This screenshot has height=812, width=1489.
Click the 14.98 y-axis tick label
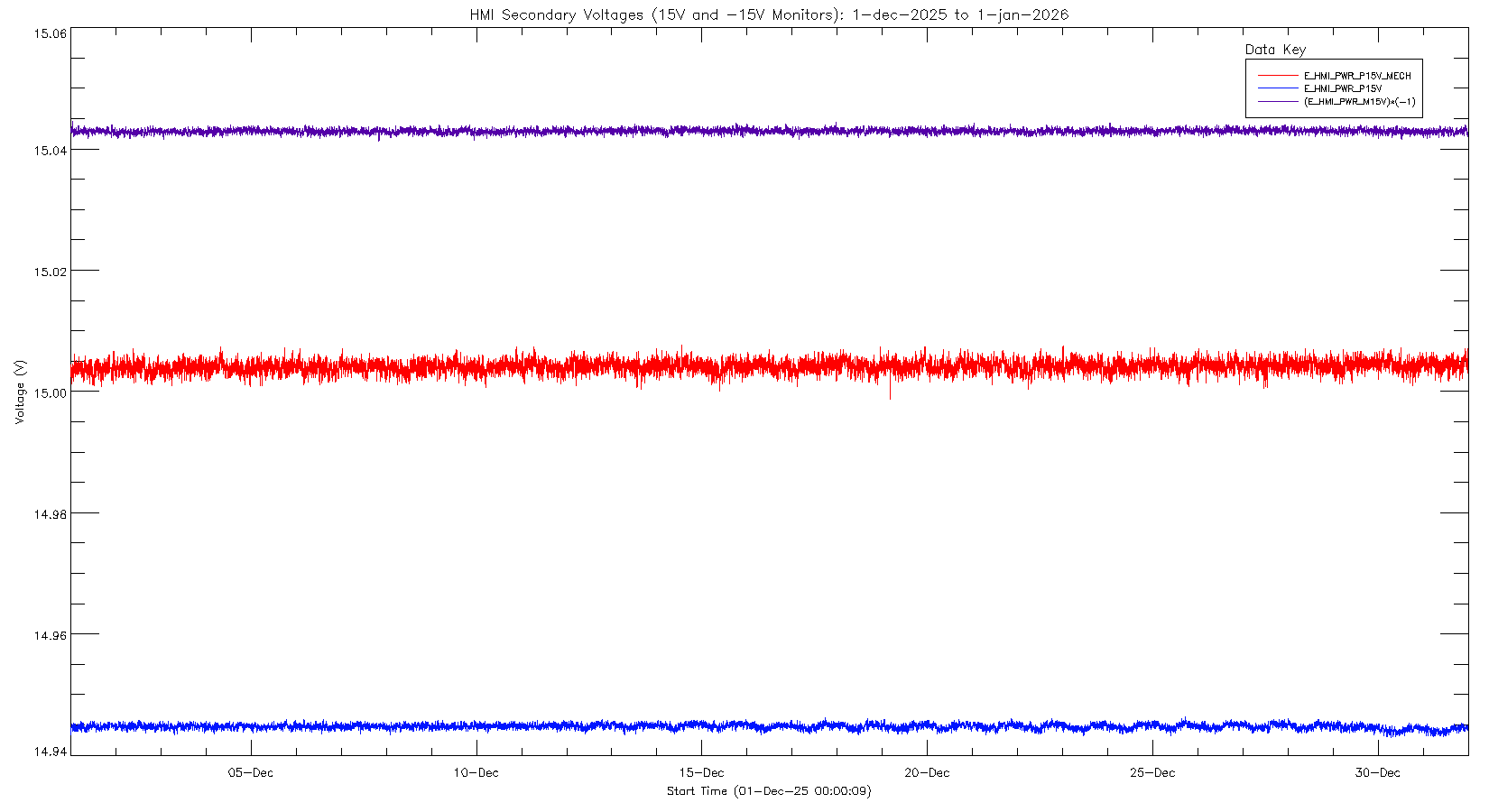click(x=50, y=513)
